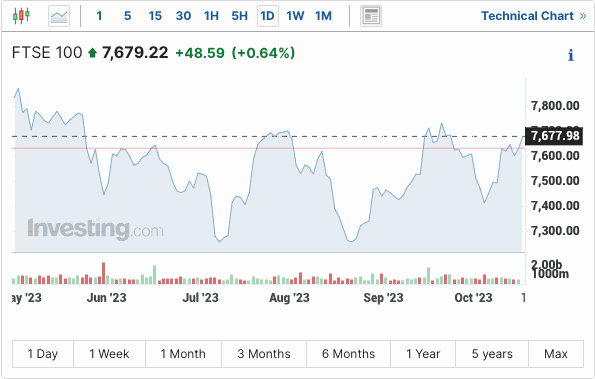Screen dimensions: 595x379
Task: Click the Aug '23 date label
Action: (289, 298)
